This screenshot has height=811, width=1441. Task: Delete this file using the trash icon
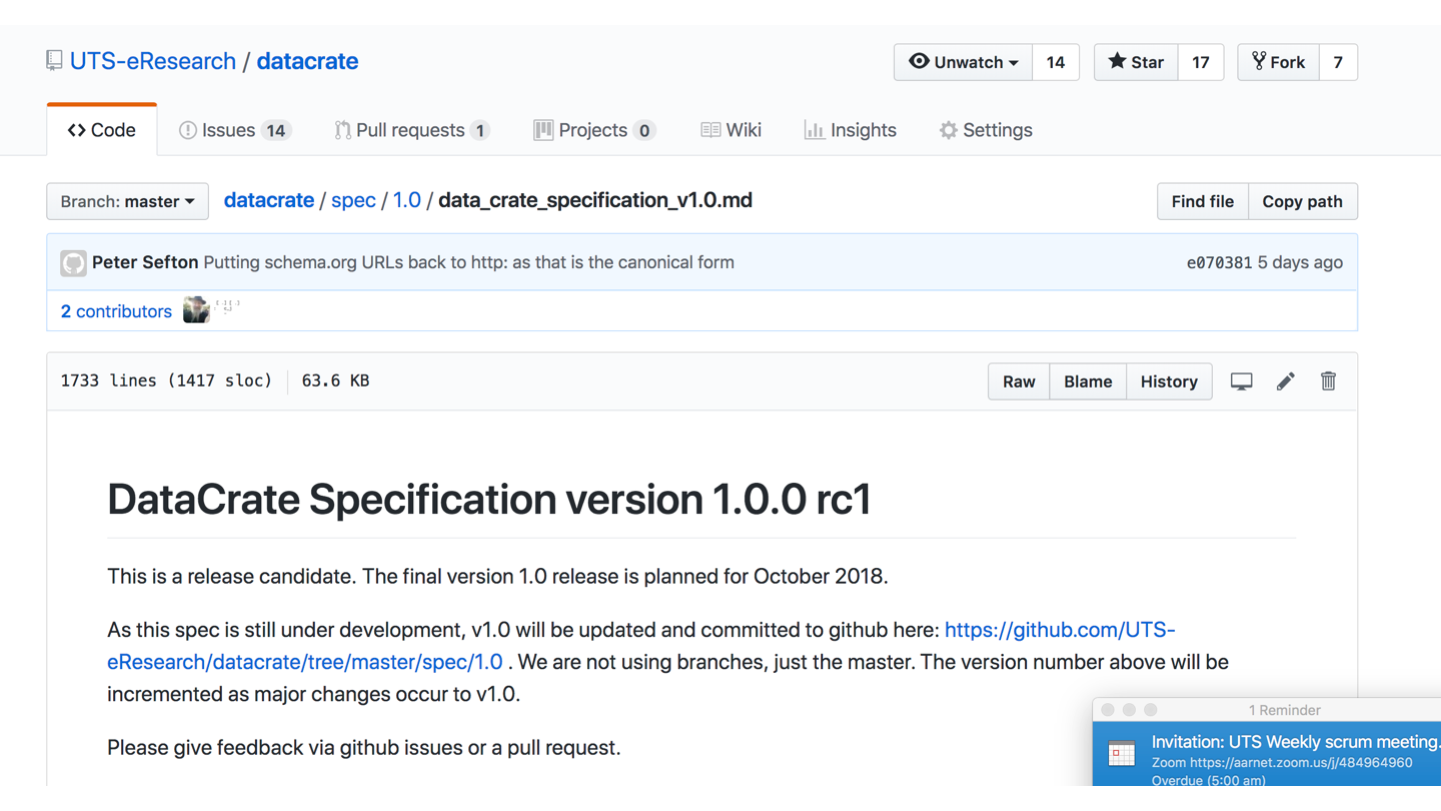[x=1328, y=381]
